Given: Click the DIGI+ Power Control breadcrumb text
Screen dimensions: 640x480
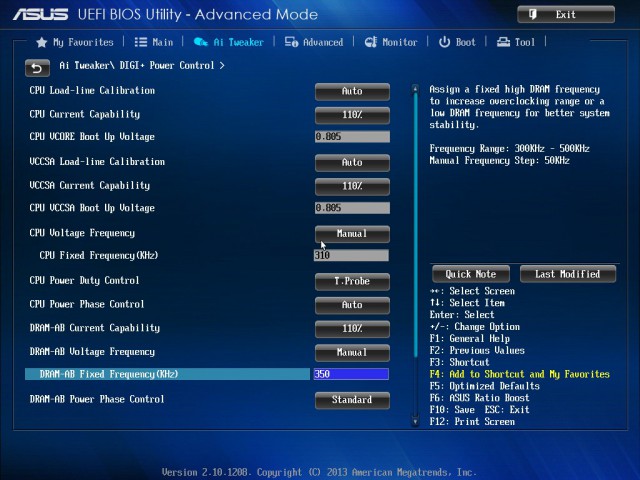Looking at the screenshot, I should point(167,66).
